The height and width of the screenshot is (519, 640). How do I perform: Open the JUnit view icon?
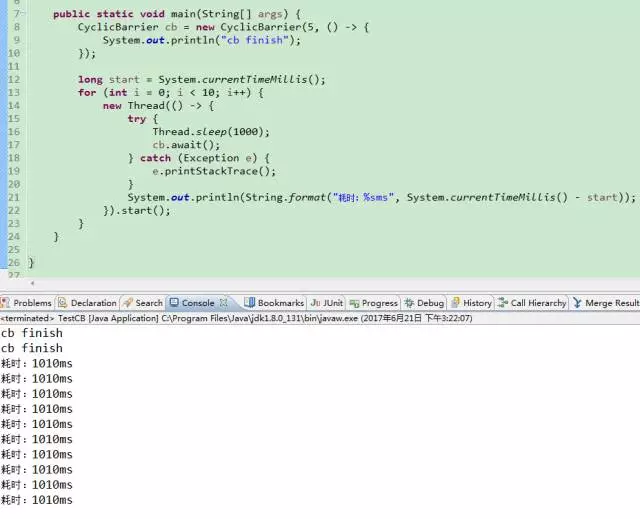pyautogui.click(x=315, y=303)
